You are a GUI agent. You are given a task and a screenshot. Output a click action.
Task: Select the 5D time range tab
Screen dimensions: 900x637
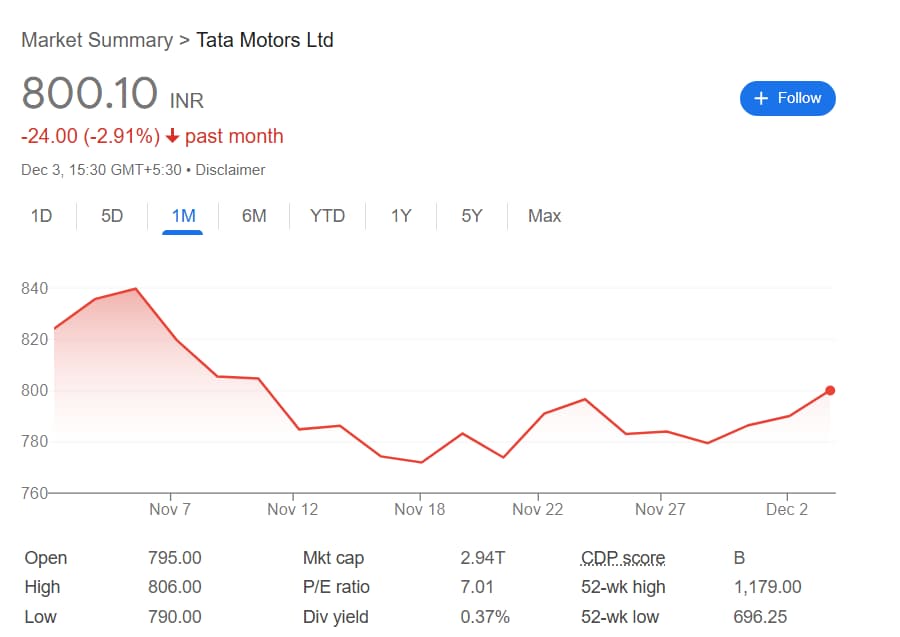(112, 216)
